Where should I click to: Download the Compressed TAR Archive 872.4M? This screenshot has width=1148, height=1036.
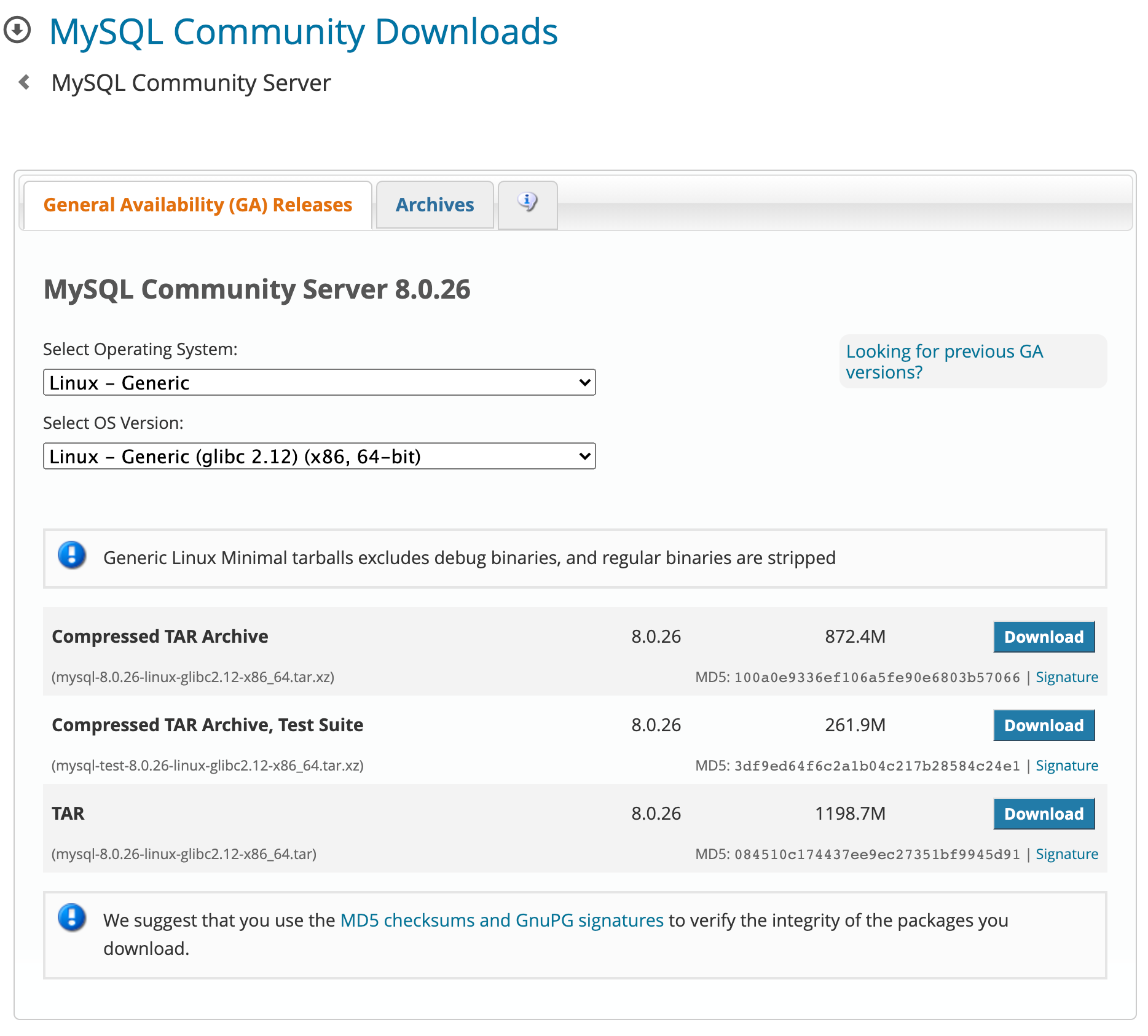(1044, 637)
